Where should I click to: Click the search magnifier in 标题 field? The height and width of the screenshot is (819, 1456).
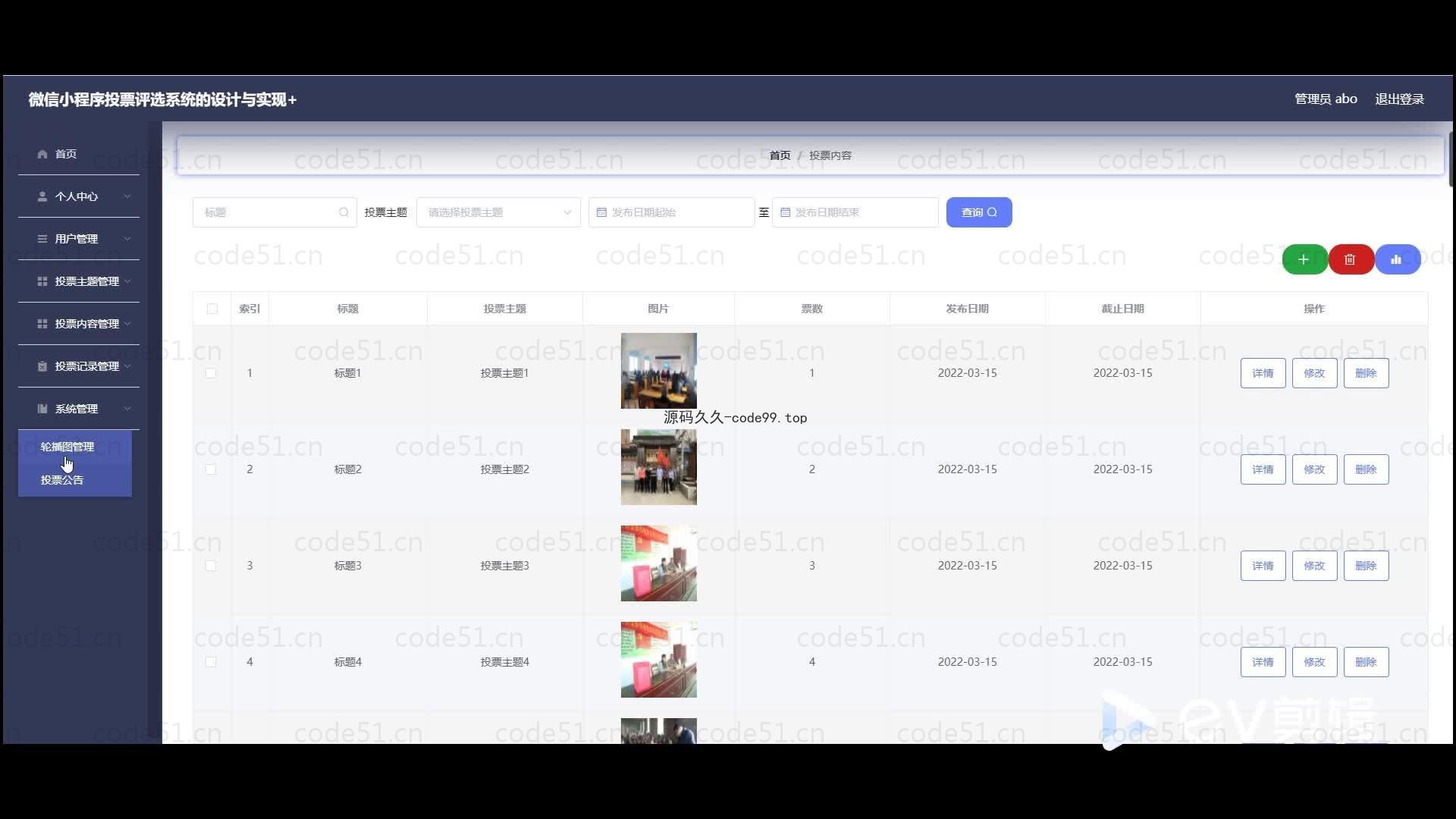[x=344, y=212]
